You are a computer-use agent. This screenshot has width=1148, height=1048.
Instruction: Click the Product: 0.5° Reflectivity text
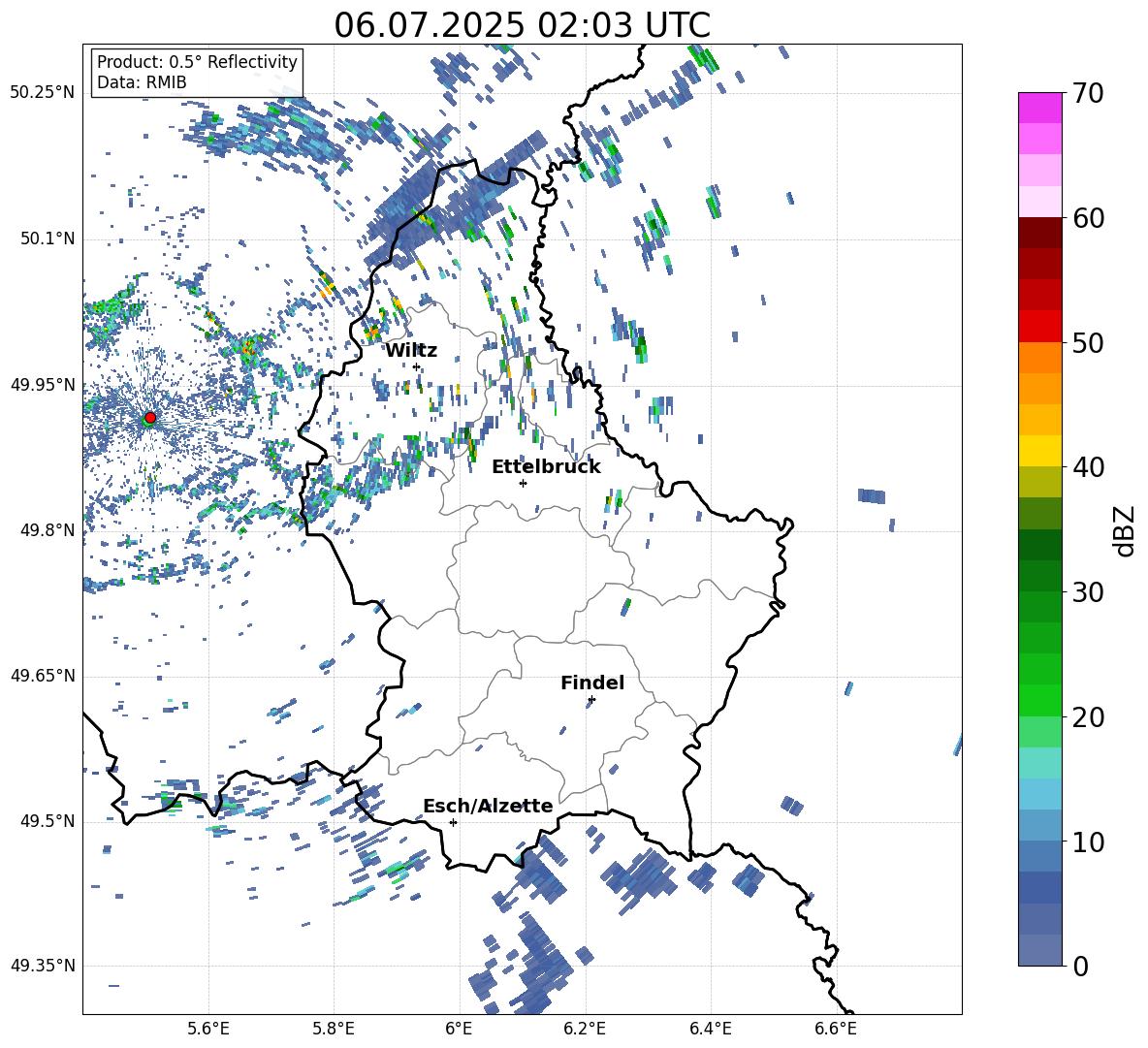pyautogui.click(x=197, y=62)
